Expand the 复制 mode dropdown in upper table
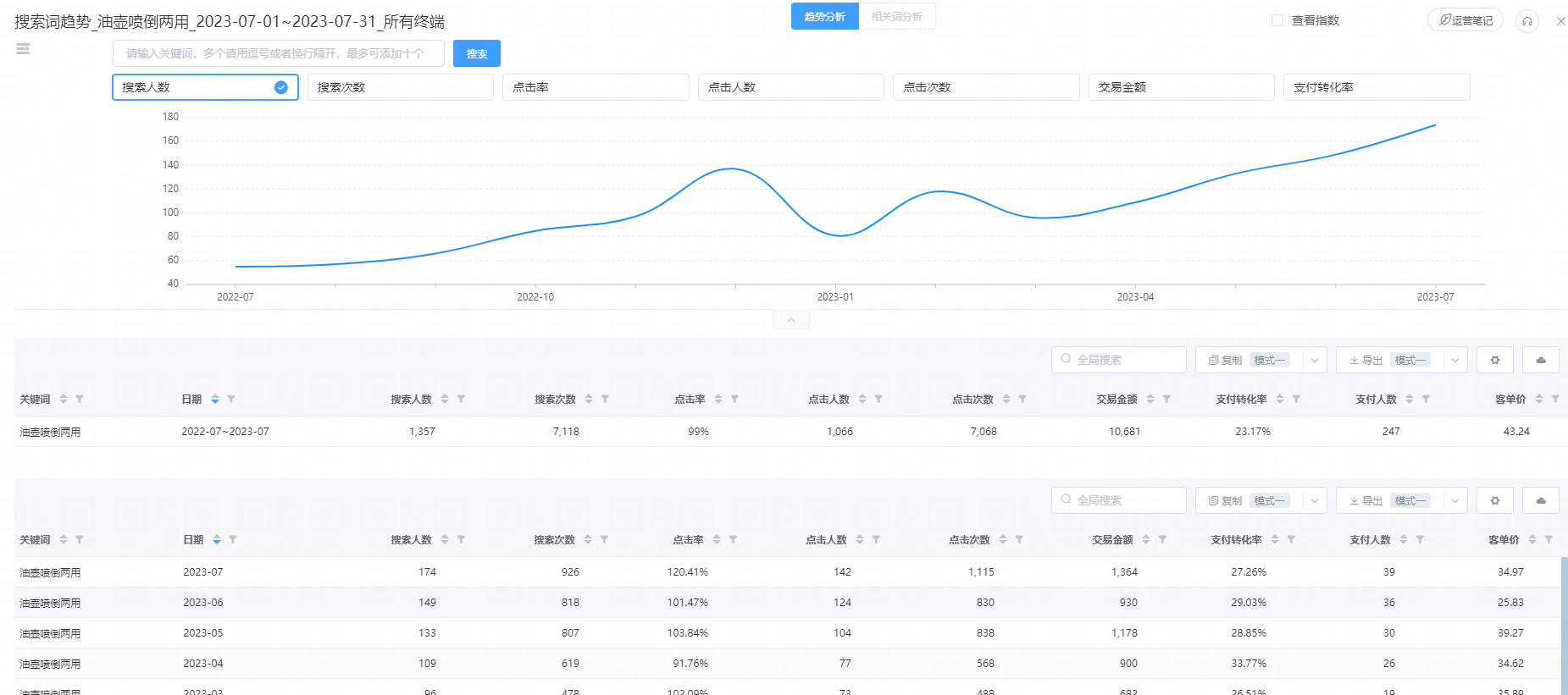1568x695 pixels. 1314,360
